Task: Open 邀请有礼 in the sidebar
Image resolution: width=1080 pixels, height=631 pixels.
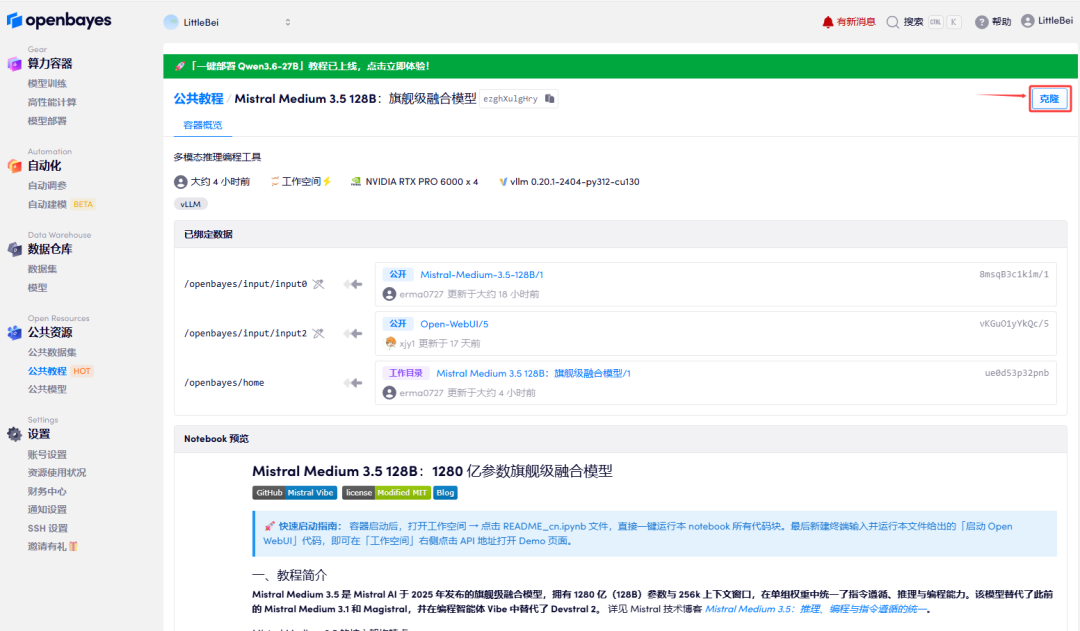Action: click(52, 546)
